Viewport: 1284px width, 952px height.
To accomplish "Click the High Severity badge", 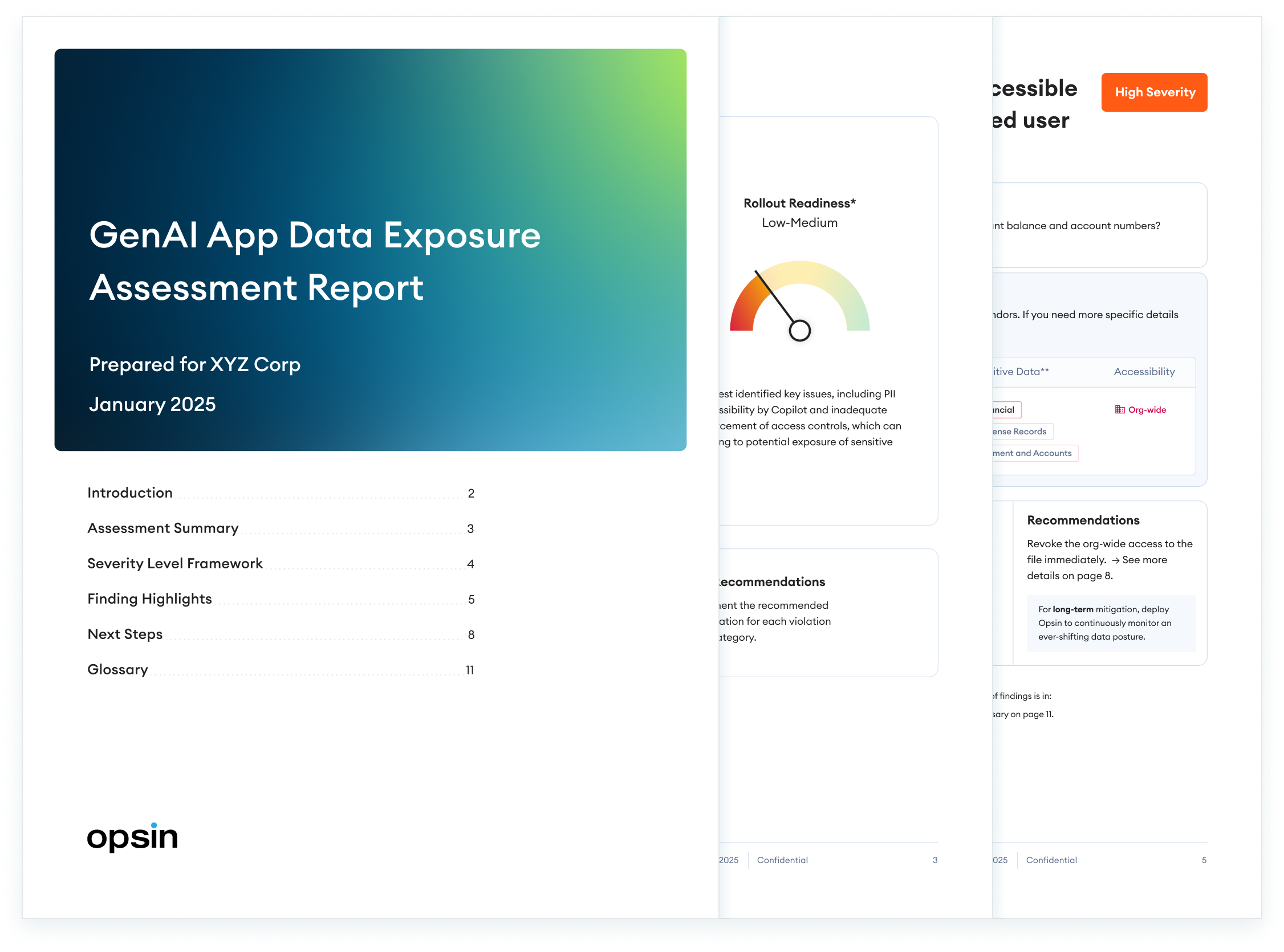I will pos(1155,92).
